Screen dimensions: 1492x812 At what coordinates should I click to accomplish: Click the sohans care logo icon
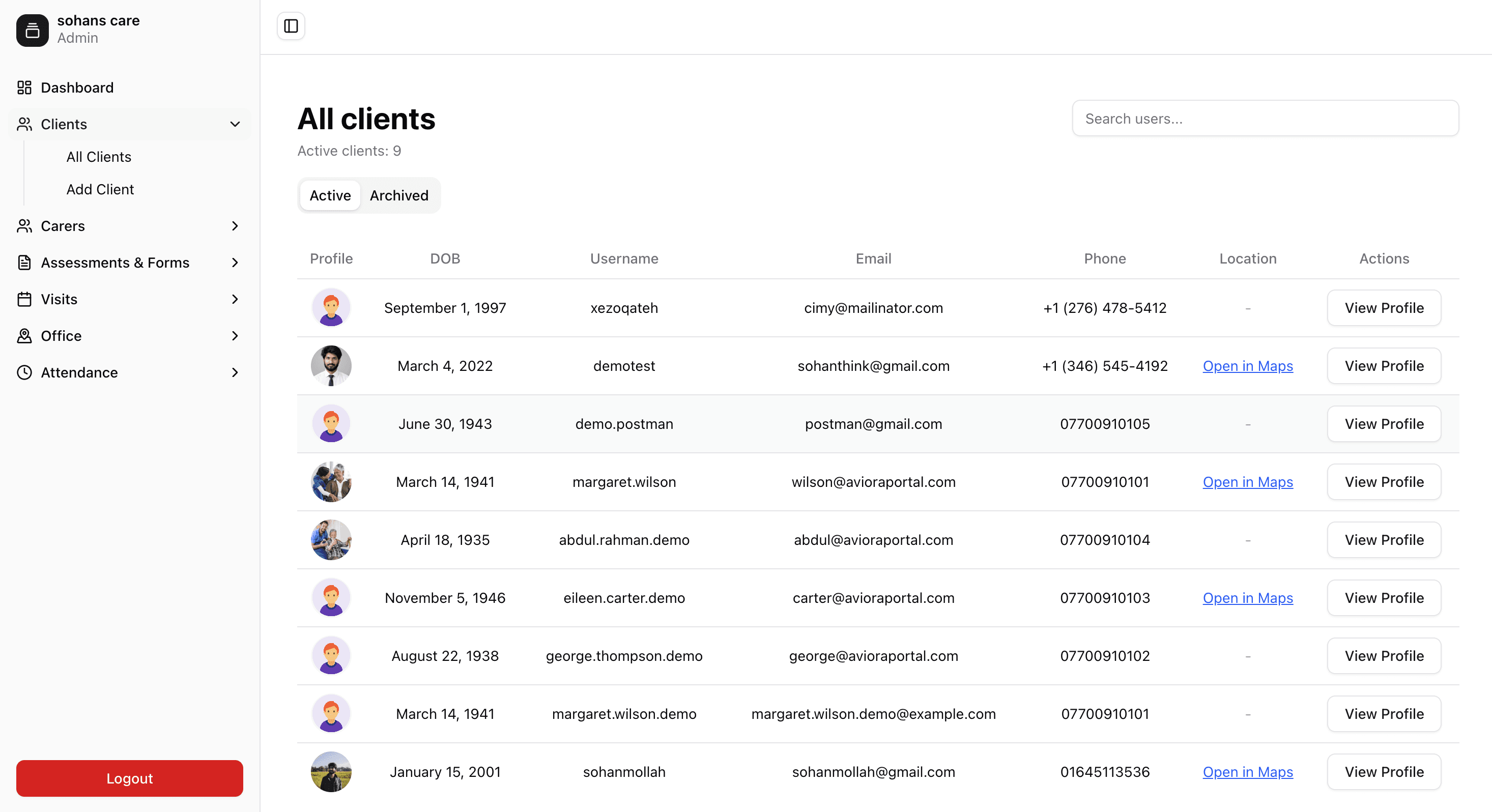tap(33, 30)
